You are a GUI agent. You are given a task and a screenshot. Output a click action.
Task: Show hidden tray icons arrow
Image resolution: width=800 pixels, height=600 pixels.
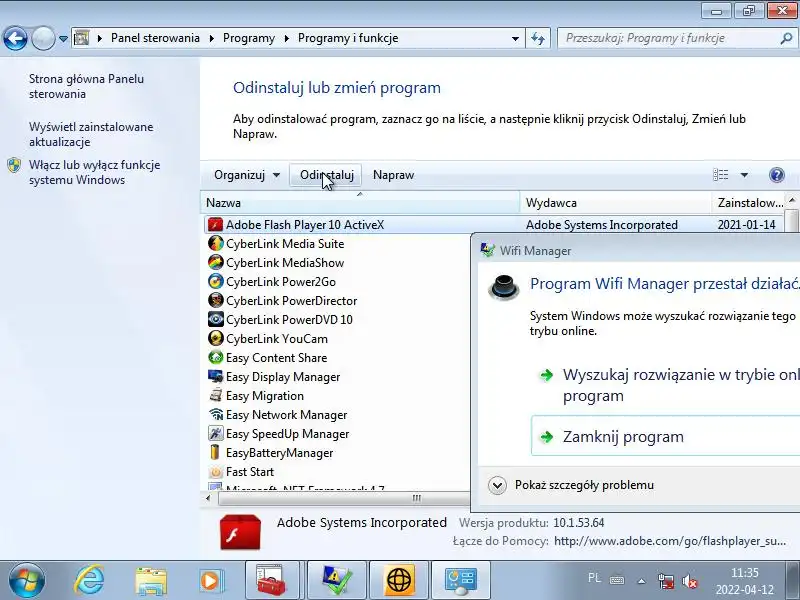(641, 581)
